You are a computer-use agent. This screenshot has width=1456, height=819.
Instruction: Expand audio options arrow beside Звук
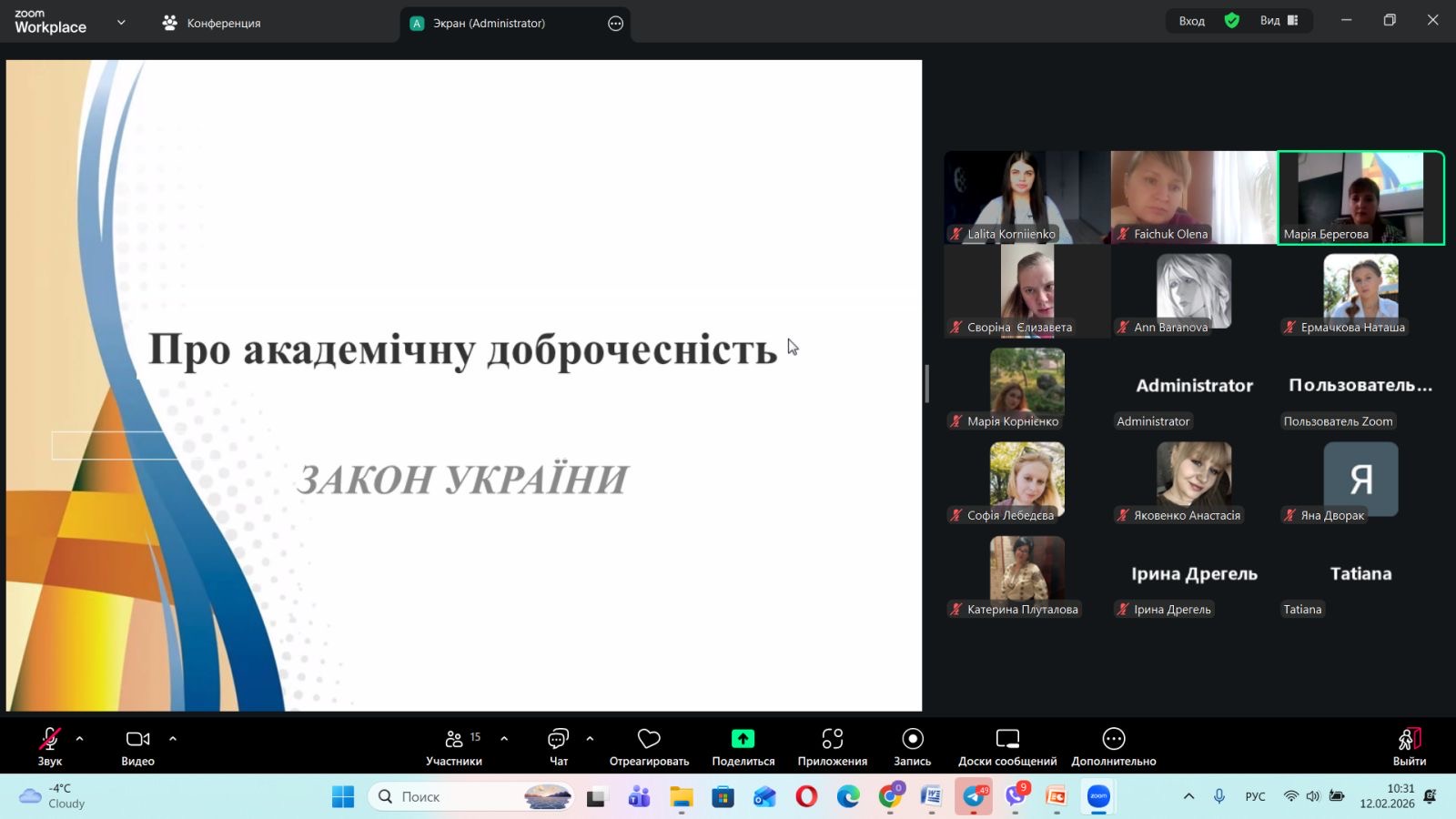[x=80, y=739]
